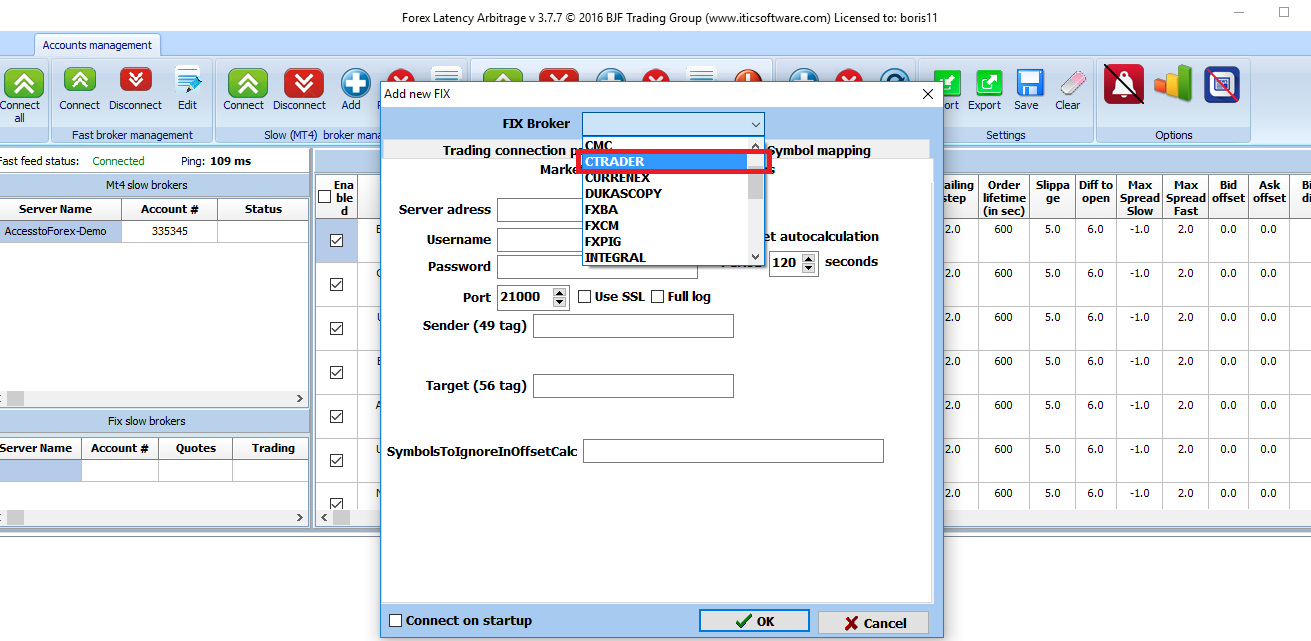Select CMC from the broker list
This screenshot has width=1311, height=641.
(665, 145)
